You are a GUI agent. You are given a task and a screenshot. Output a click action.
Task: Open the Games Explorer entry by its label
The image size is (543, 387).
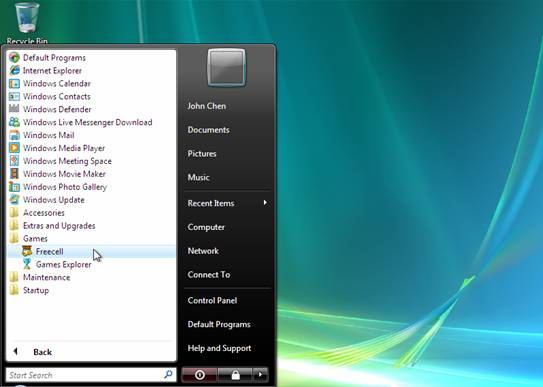point(64,264)
